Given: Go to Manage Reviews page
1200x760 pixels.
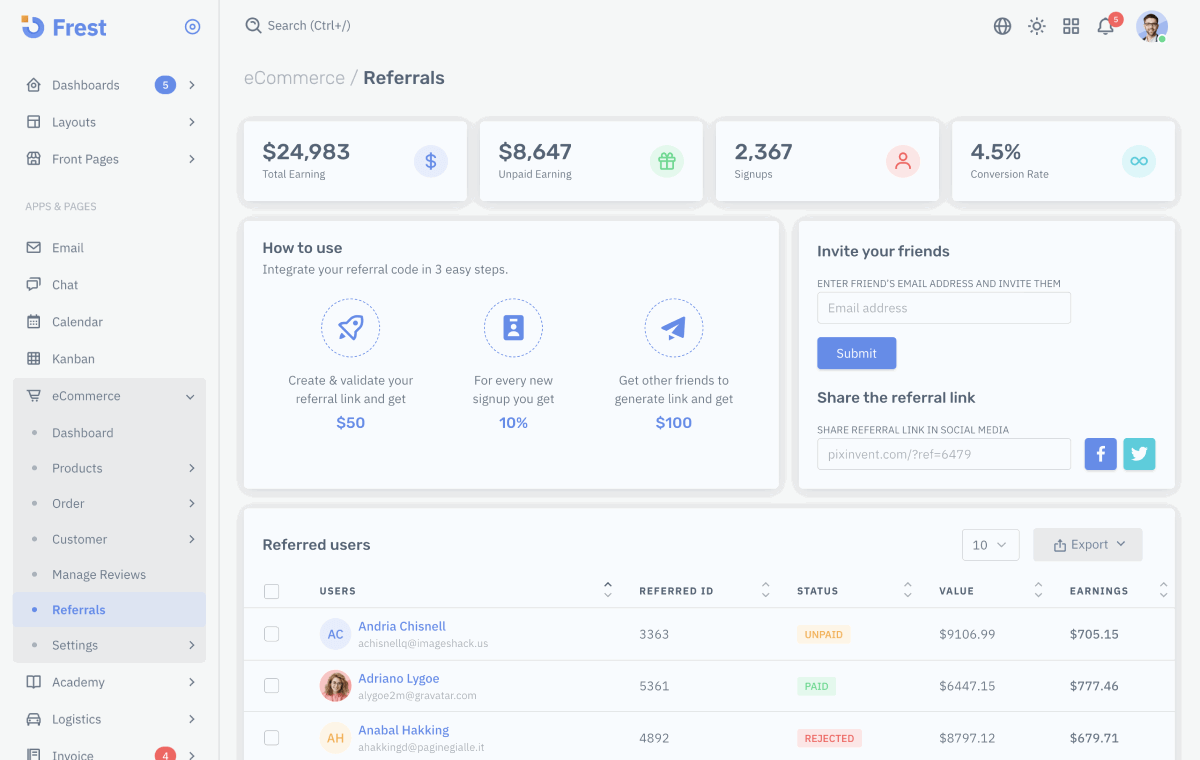Looking at the screenshot, I should click(99, 574).
